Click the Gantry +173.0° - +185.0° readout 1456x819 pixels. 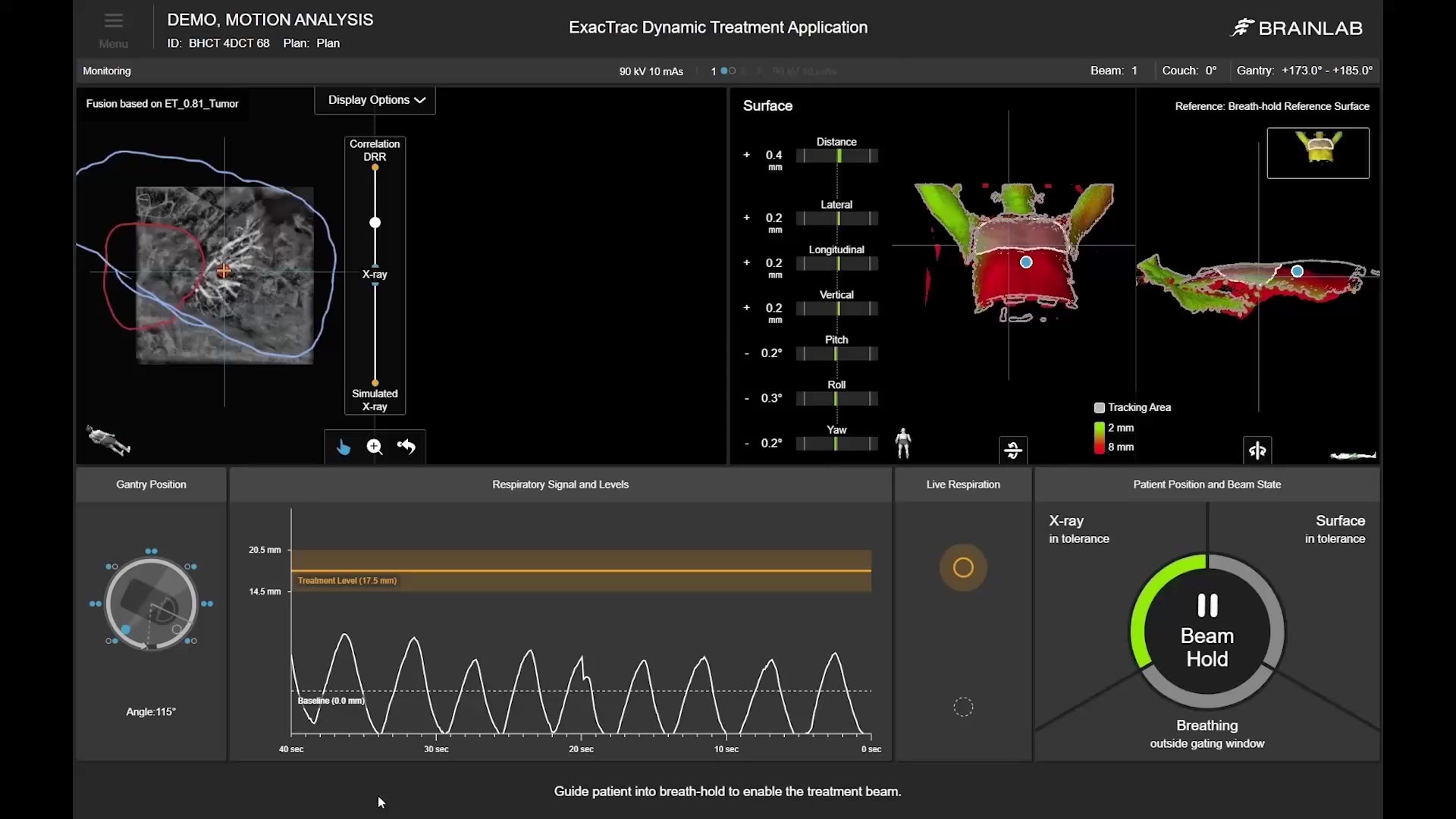tap(1304, 71)
